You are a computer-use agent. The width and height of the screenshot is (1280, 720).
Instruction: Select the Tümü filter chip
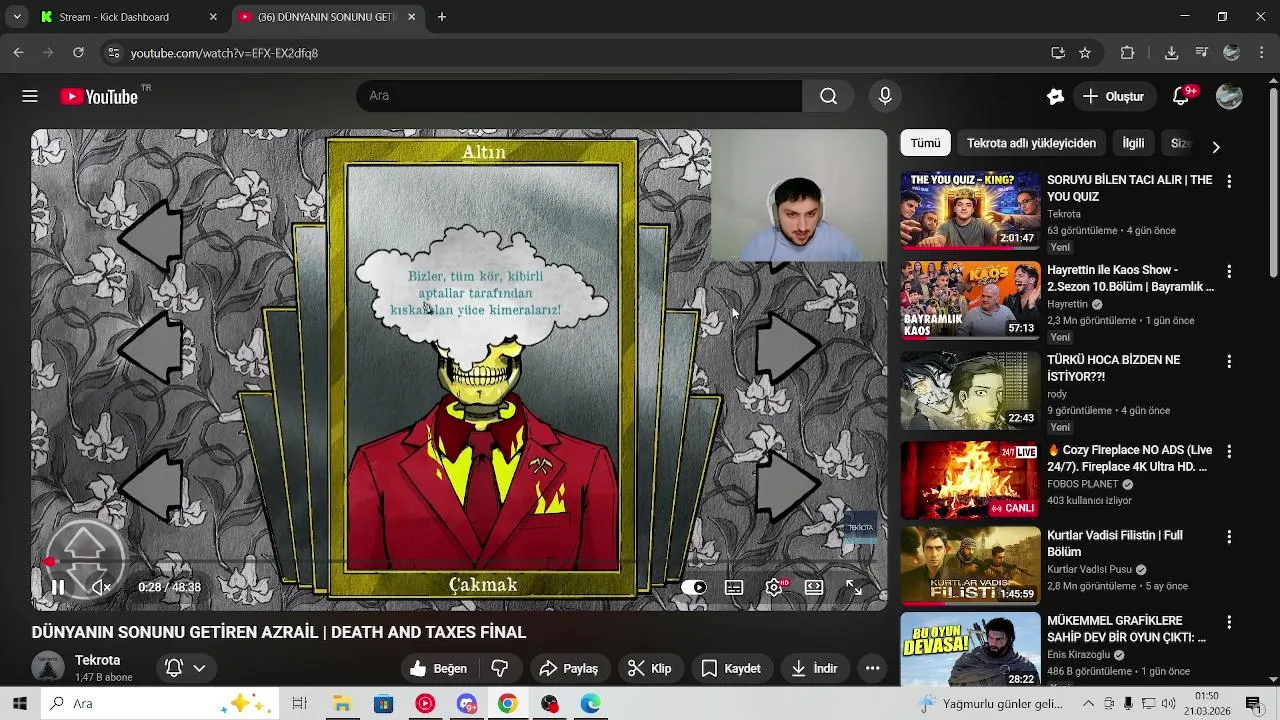[925, 143]
